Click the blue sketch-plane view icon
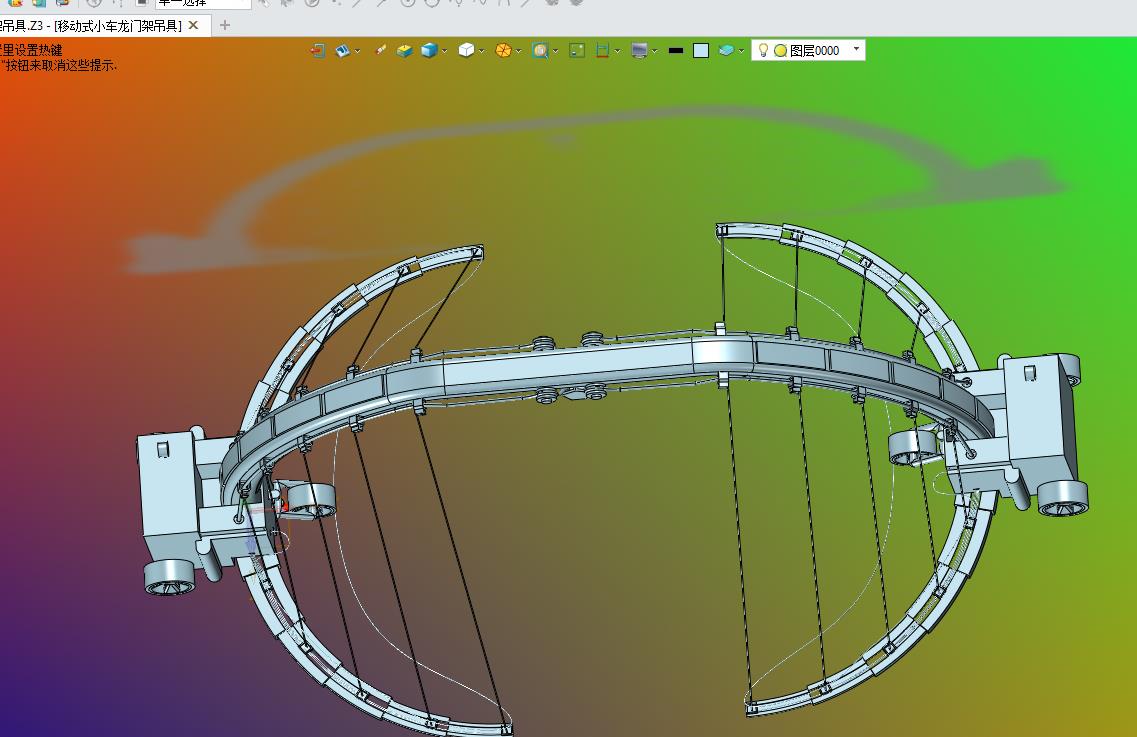This screenshot has height=737, width=1137. click(343, 50)
